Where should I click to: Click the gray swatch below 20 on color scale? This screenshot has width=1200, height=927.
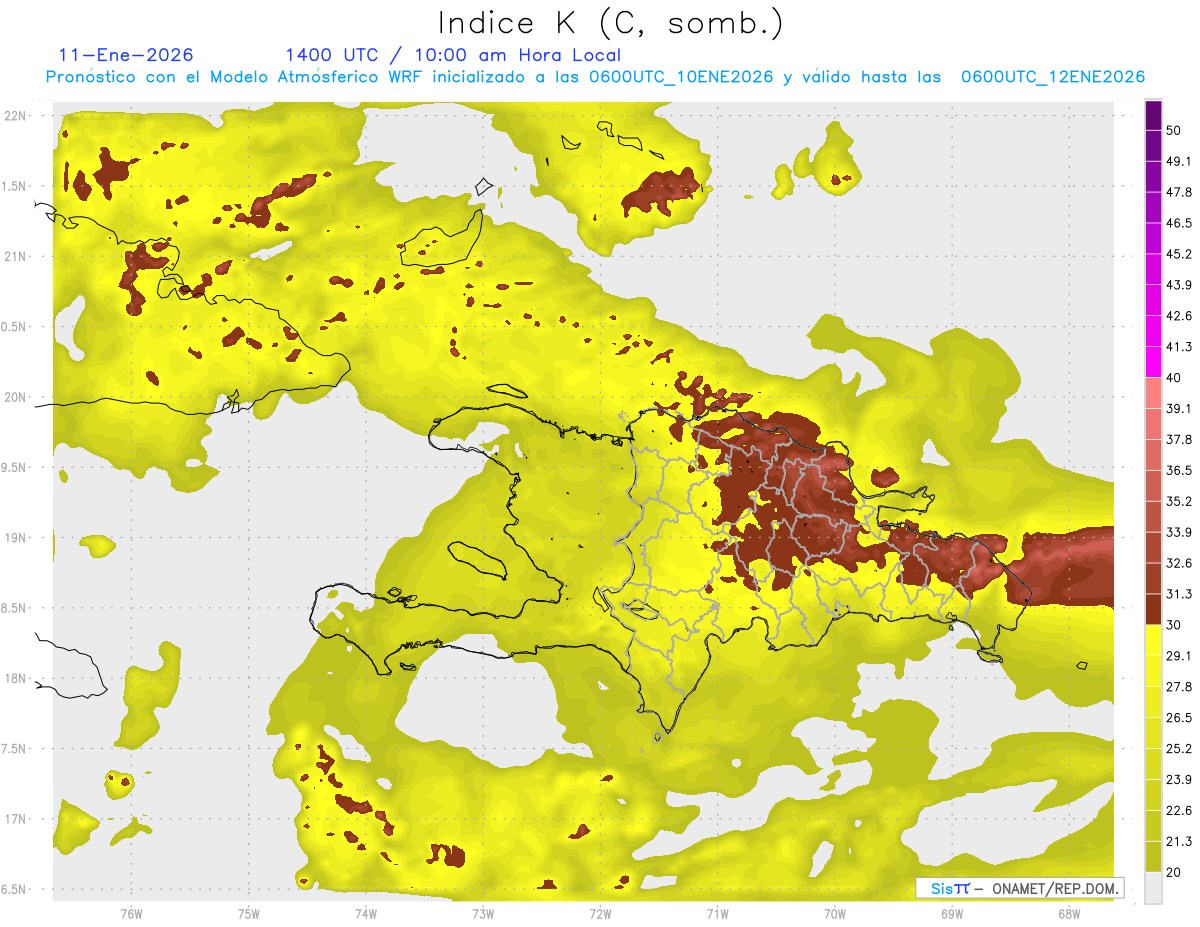coord(1153,888)
